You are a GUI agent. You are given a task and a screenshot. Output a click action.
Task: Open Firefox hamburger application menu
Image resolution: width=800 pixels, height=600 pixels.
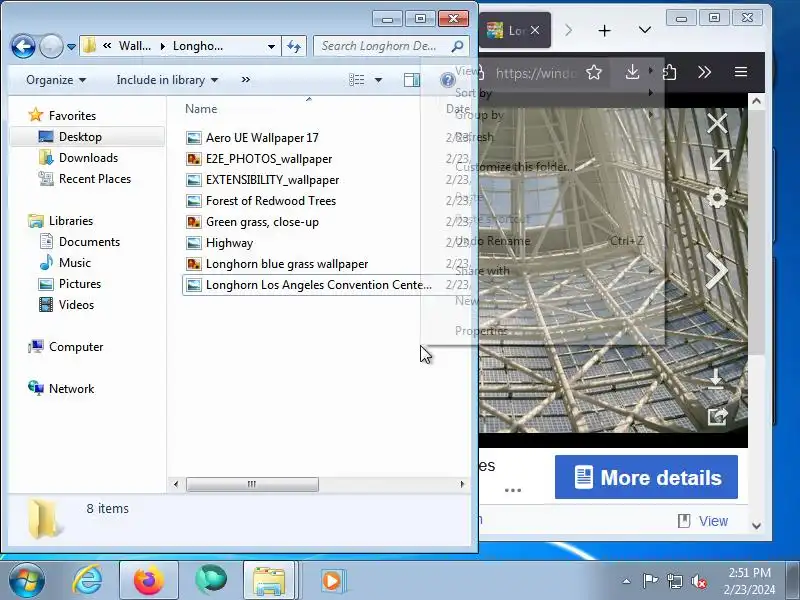[x=741, y=71]
